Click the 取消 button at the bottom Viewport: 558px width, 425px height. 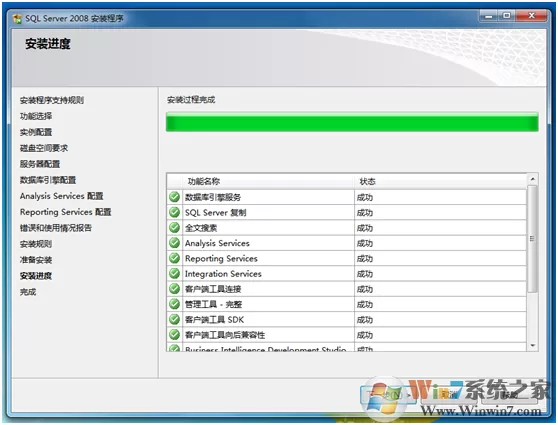click(x=448, y=395)
